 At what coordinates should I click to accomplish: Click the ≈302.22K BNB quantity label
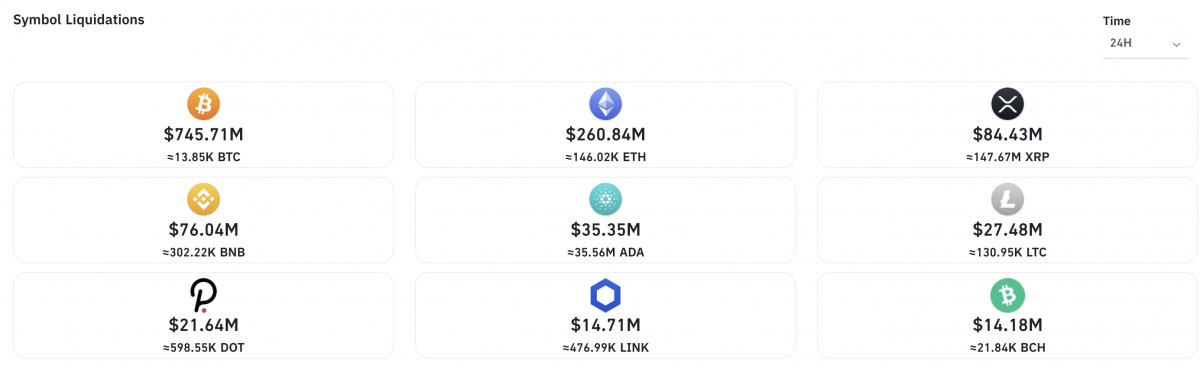[x=203, y=252]
